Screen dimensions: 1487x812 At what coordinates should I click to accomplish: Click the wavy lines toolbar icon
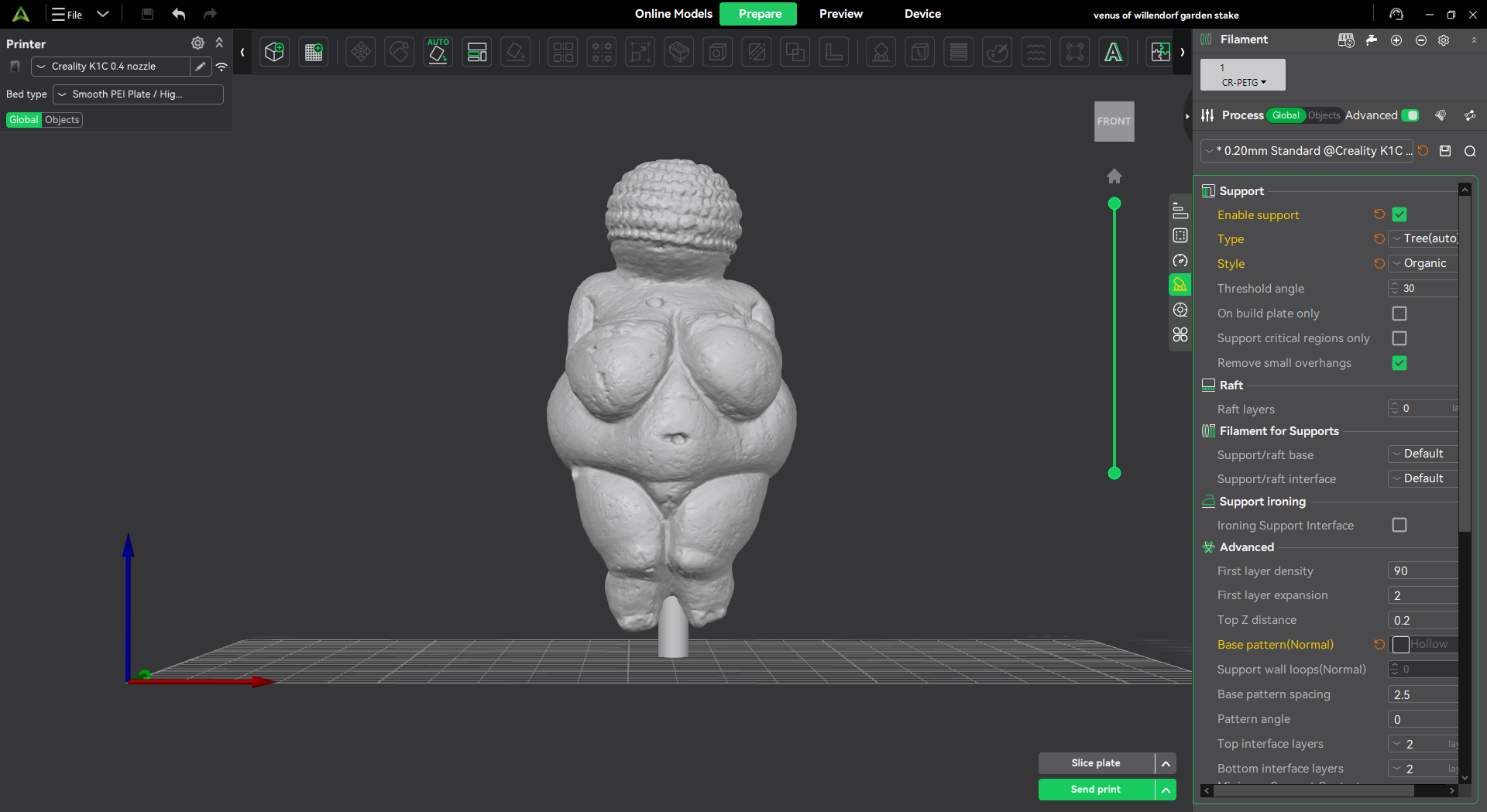[1036, 52]
